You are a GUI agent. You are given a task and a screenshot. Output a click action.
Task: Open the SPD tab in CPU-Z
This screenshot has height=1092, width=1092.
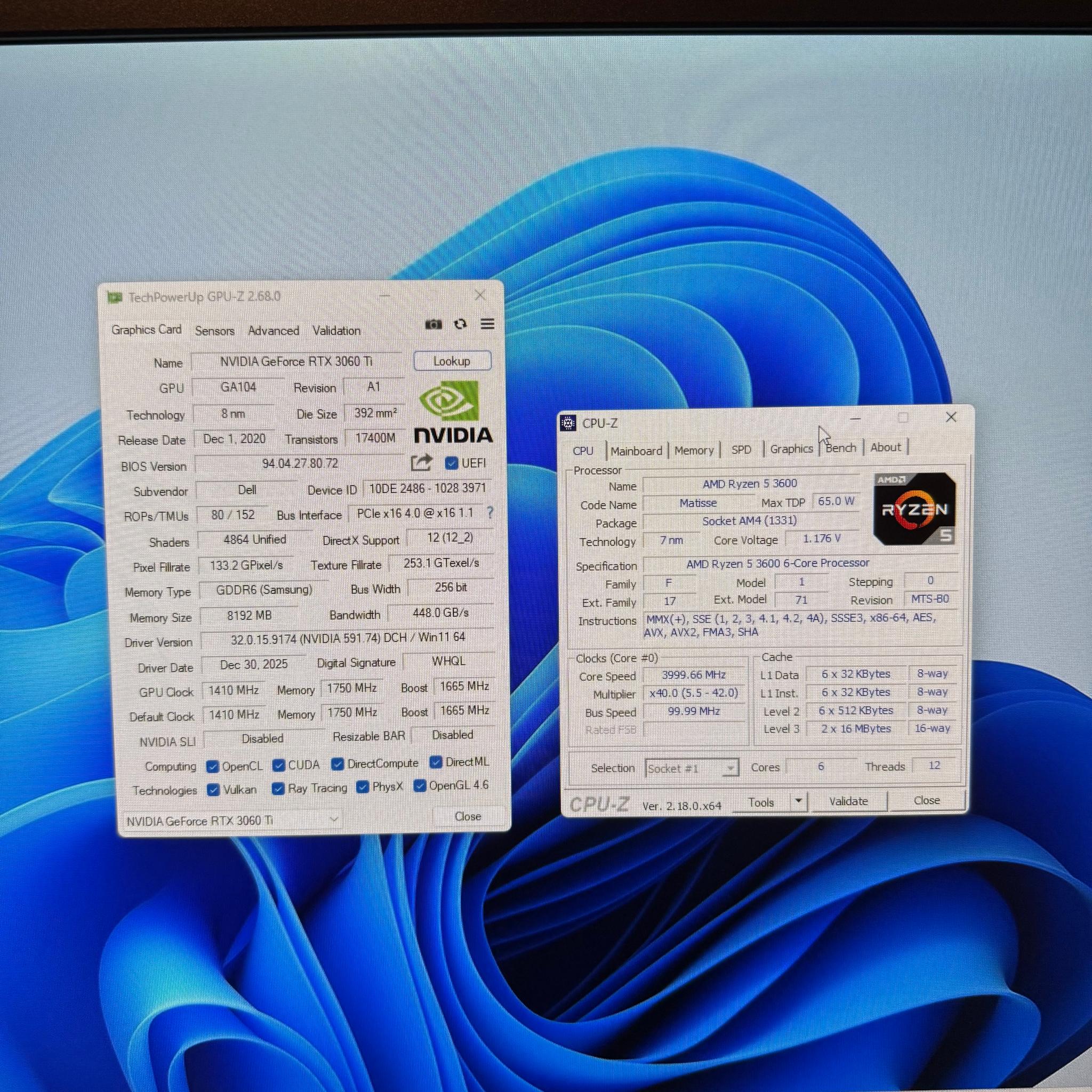(741, 450)
